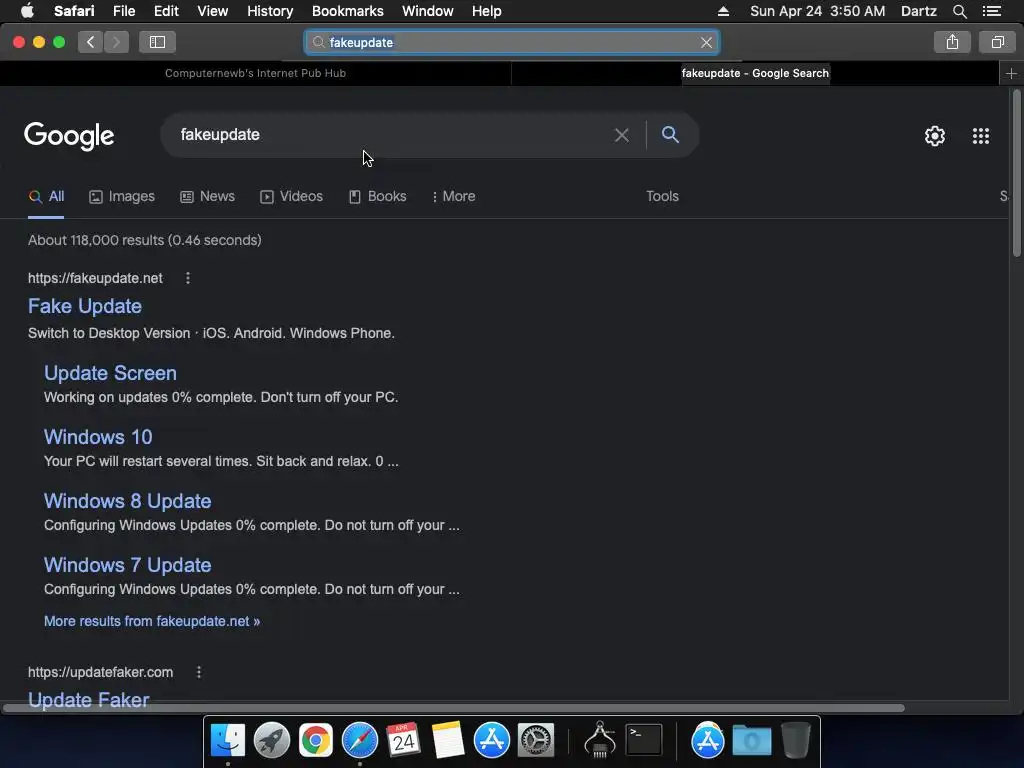Click the Google search magnifier button
Screen dimensions: 1024x768
click(670, 135)
